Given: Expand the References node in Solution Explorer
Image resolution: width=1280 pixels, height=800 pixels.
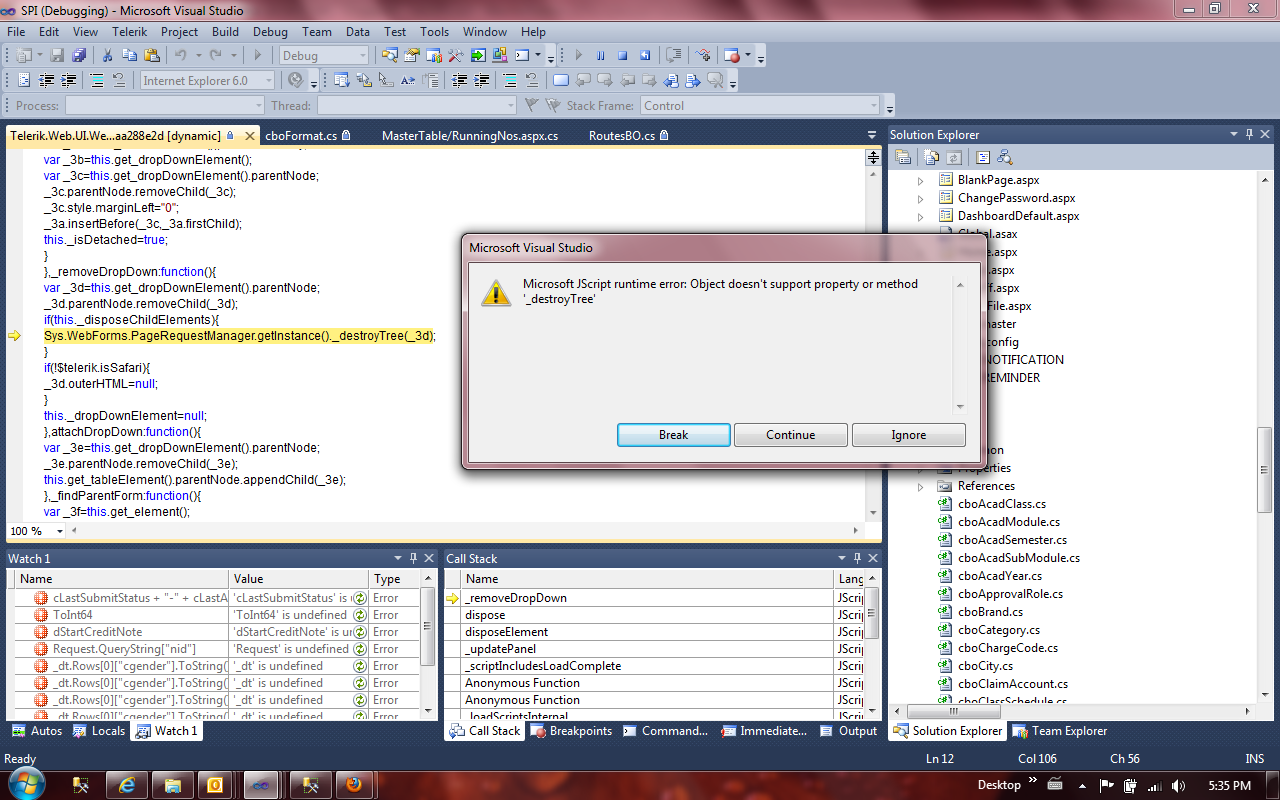Looking at the screenshot, I should tap(921, 486).
